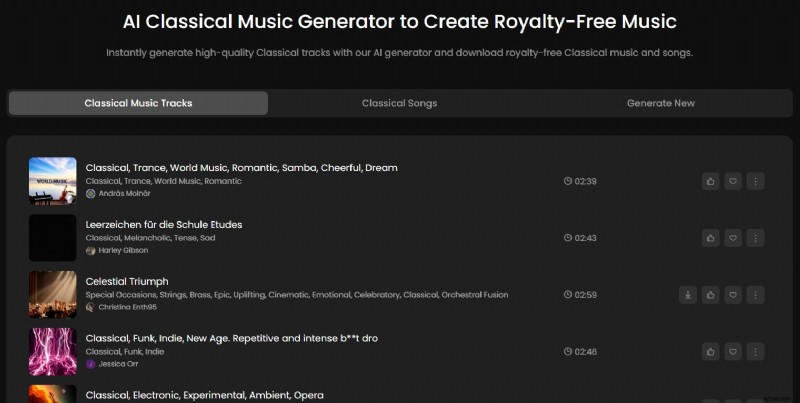Thumbs-up the Leerzeichen für die Schule Etudes track
The image size is (800, 403).
pos(710,238)
